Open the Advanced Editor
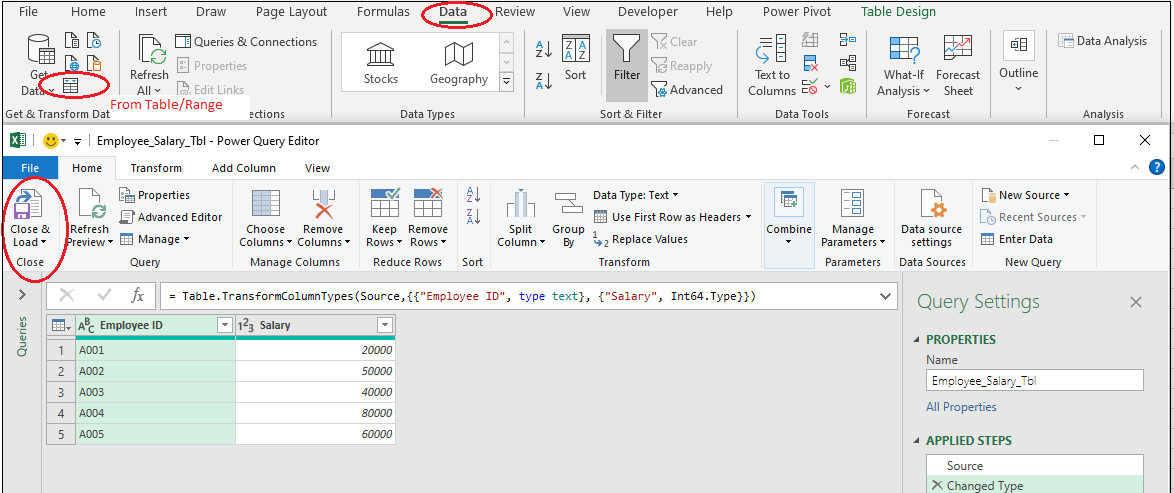The height and width of the screenshot is (493, 1174). click(171, 217)
